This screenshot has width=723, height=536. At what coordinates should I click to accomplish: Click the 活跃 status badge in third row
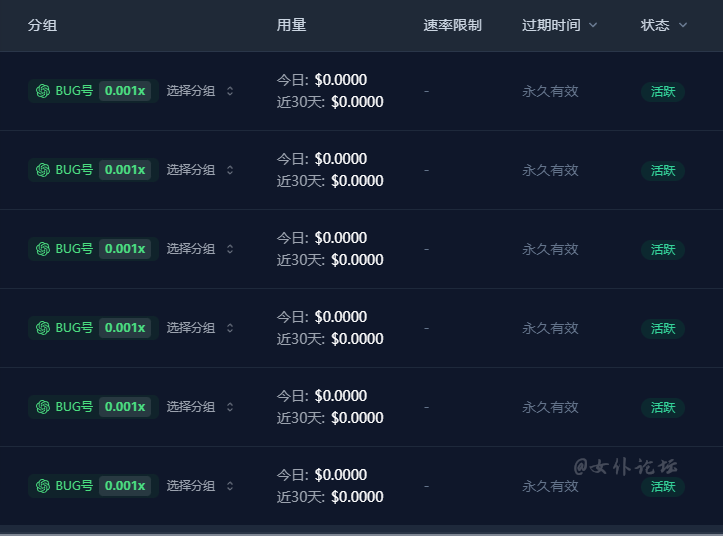663,250
